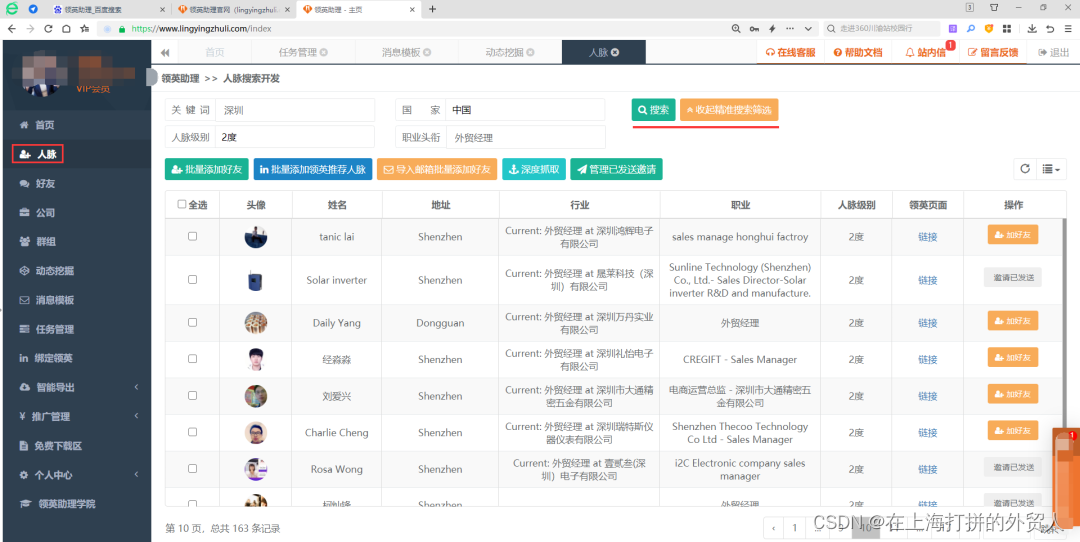The height and width of the screenshot is (542, 1080).
Task: Open the saved passwords key icon
Action: [x=755, y=29]
